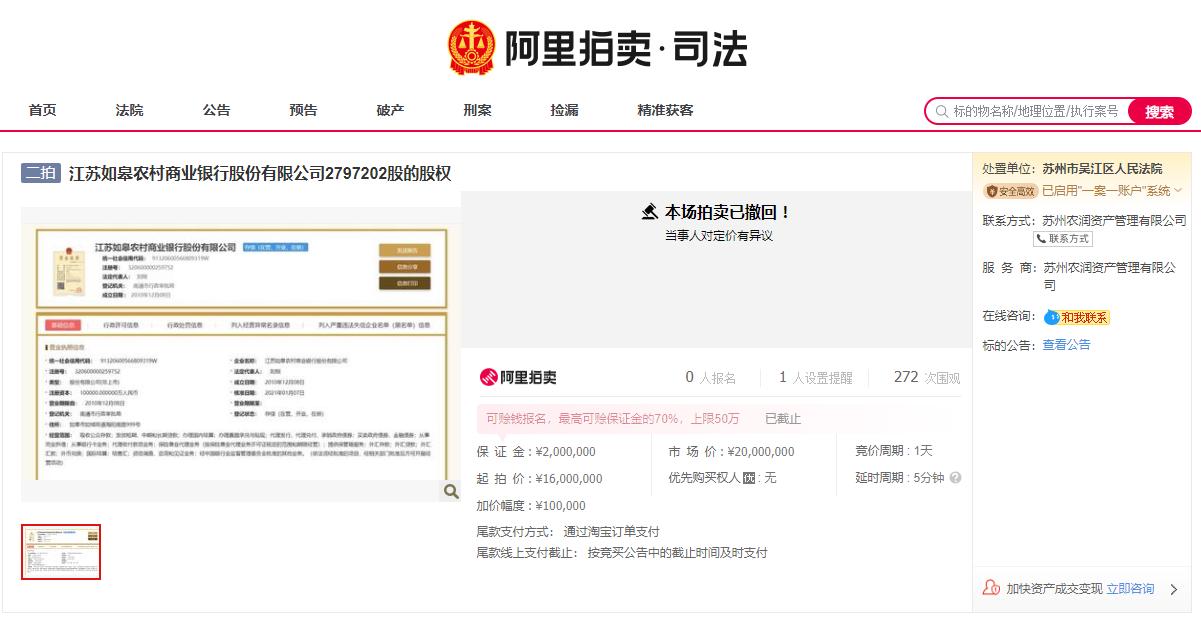Click the 二拍 tag badge

(x=41, y=173)
